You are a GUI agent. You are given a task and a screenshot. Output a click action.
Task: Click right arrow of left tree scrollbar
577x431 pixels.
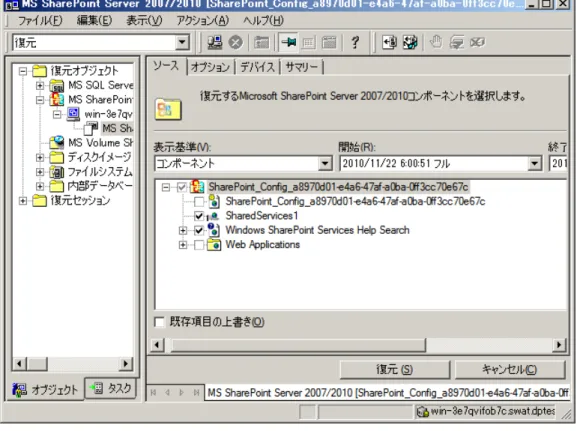(x=125, y=364)
